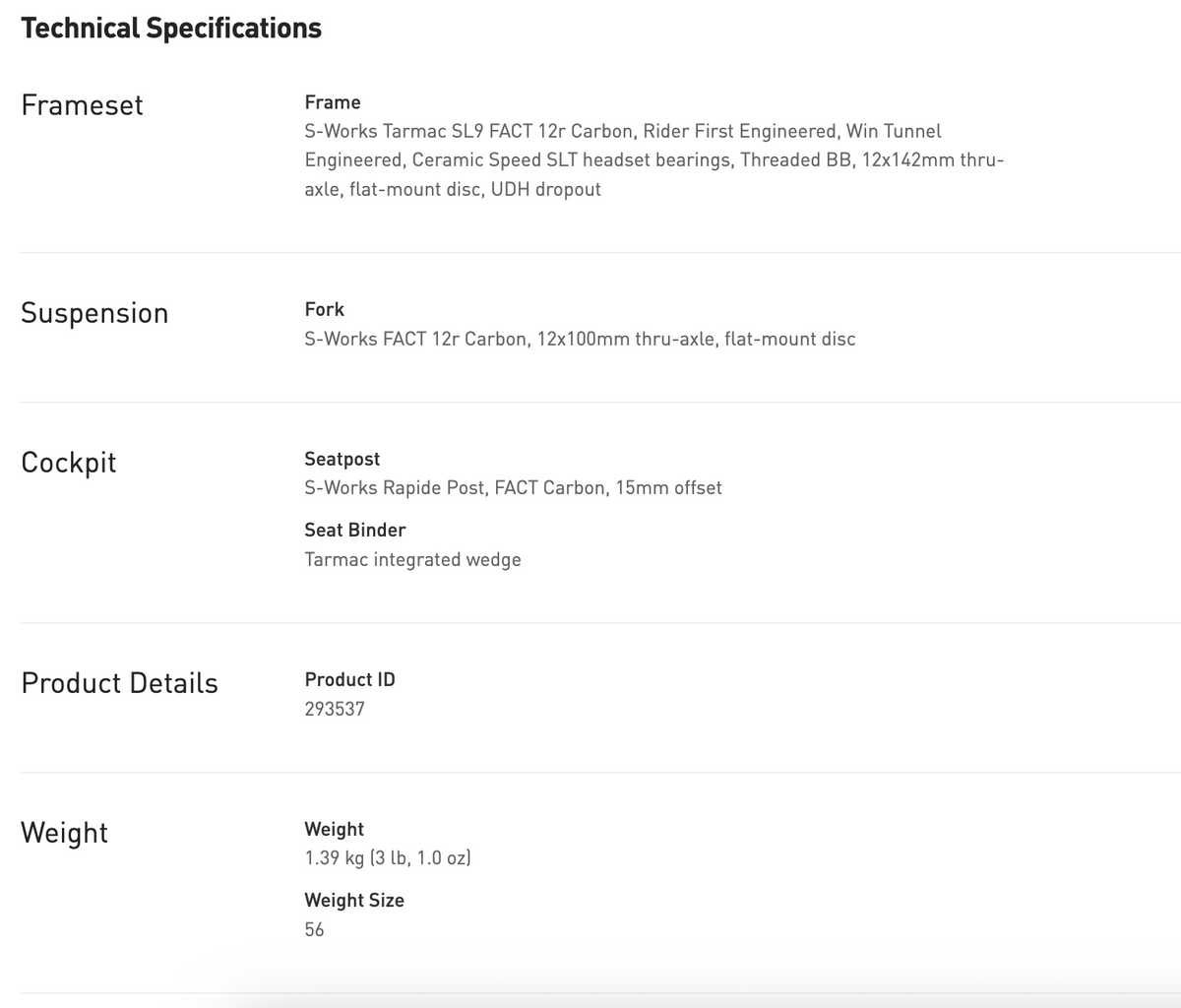Select the Product Details section title
Screen dimensions: 1181x1008
point(119,683)
